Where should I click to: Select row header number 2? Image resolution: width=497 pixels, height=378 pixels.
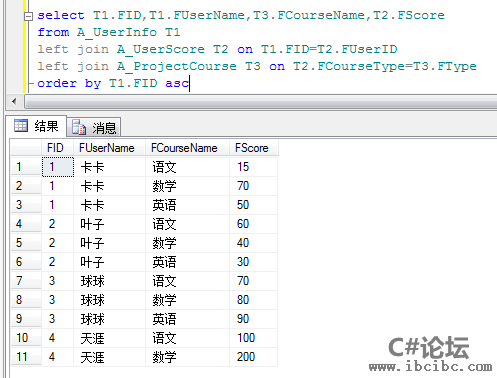coord(26,186)
